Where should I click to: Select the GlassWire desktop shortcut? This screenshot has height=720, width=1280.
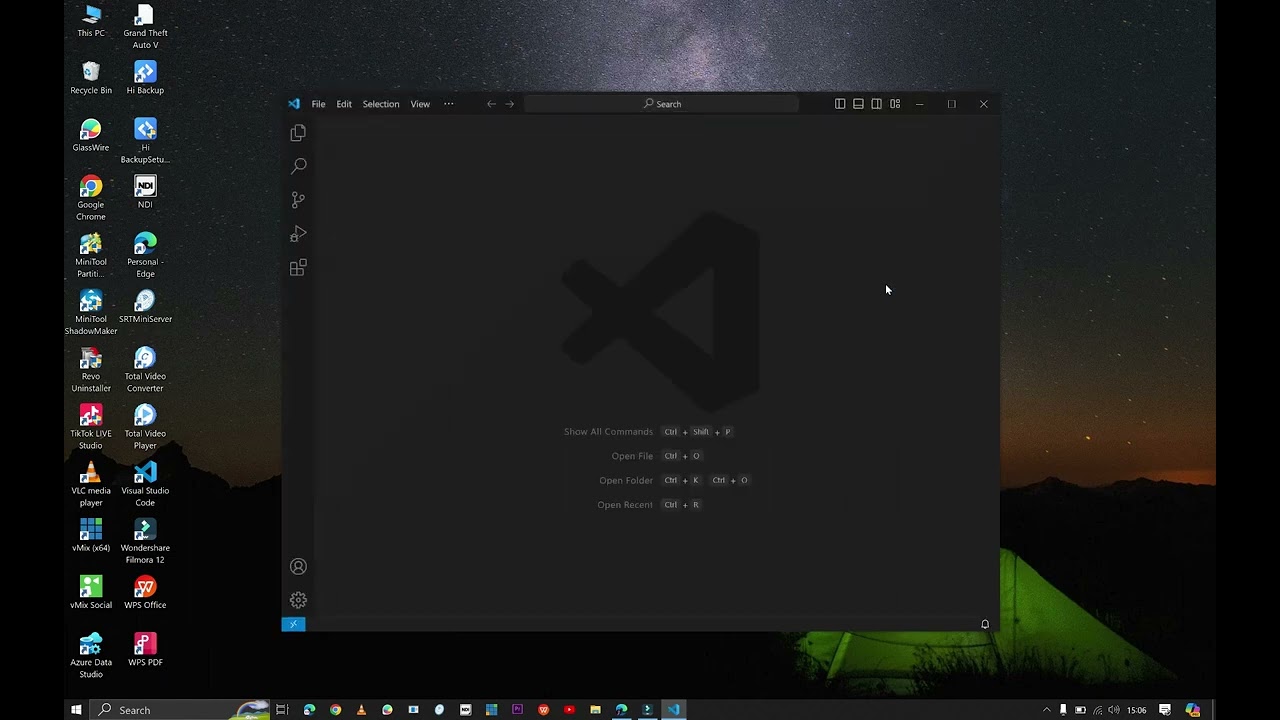pos(91,135)
